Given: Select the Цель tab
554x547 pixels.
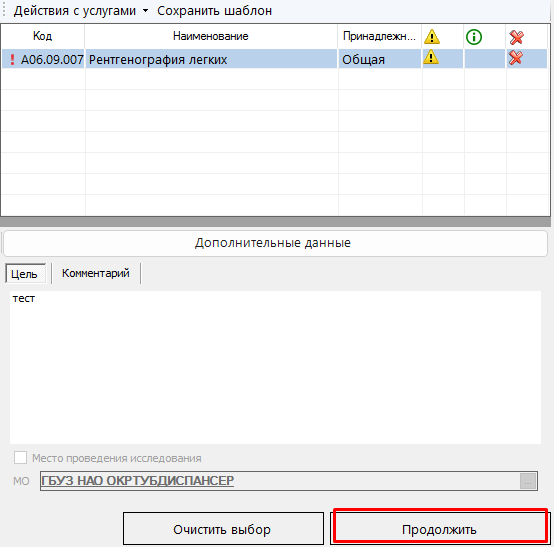Looking at the screenshot, I should point(24,274).
